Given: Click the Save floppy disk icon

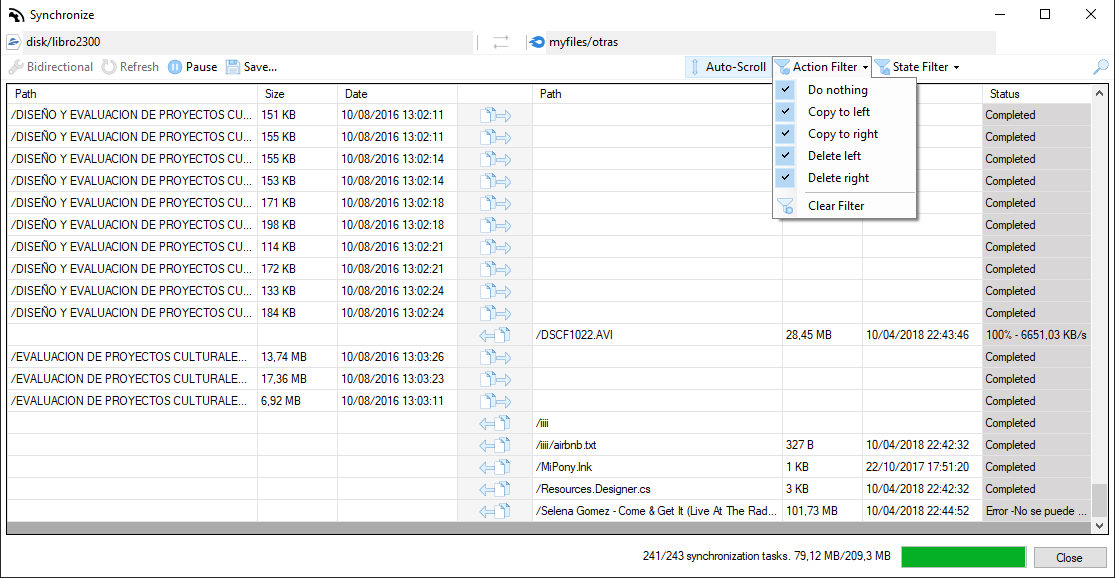Looking at the screenshot, I should (x=233, y=67).
